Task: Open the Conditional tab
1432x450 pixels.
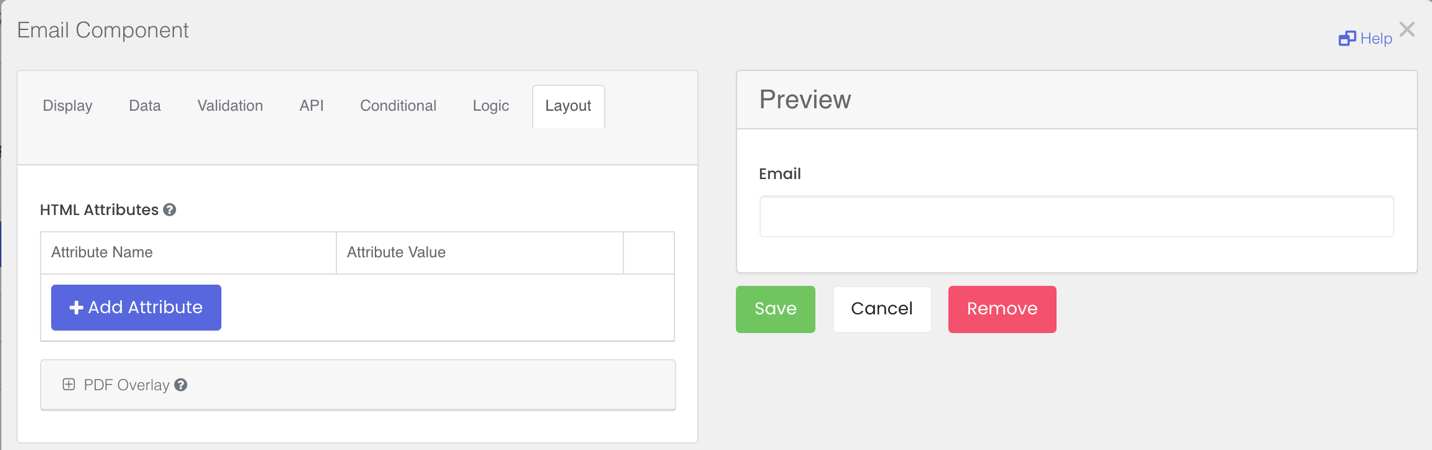Action: click(398, 106)
